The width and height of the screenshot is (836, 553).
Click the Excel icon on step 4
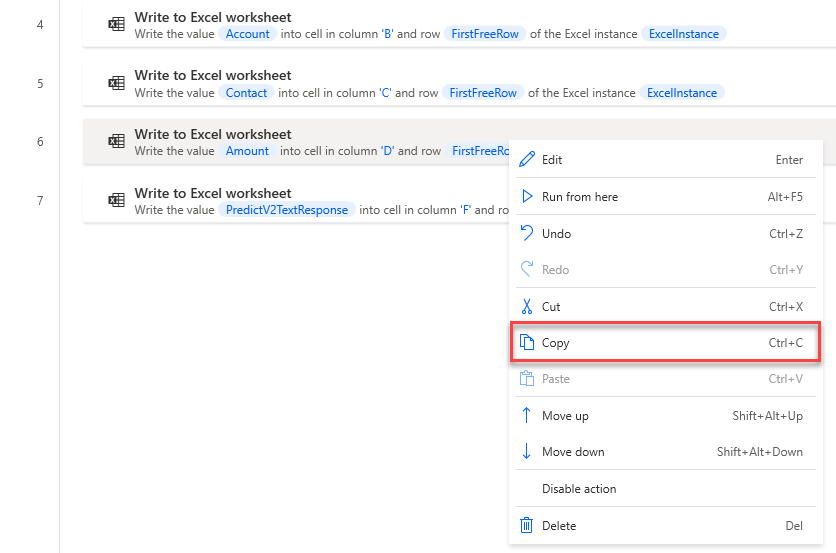116,25
